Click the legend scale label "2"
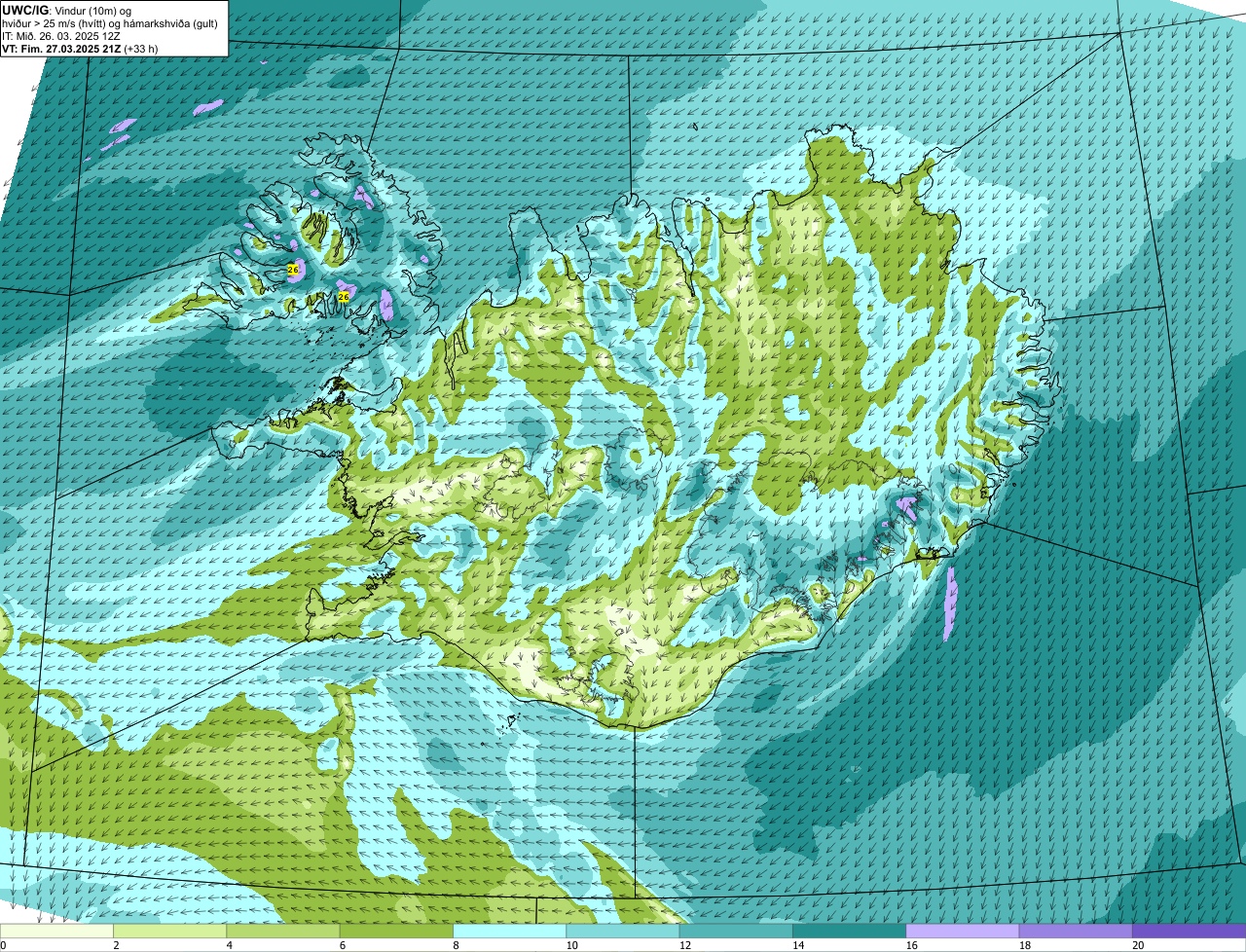 point(116,945)
